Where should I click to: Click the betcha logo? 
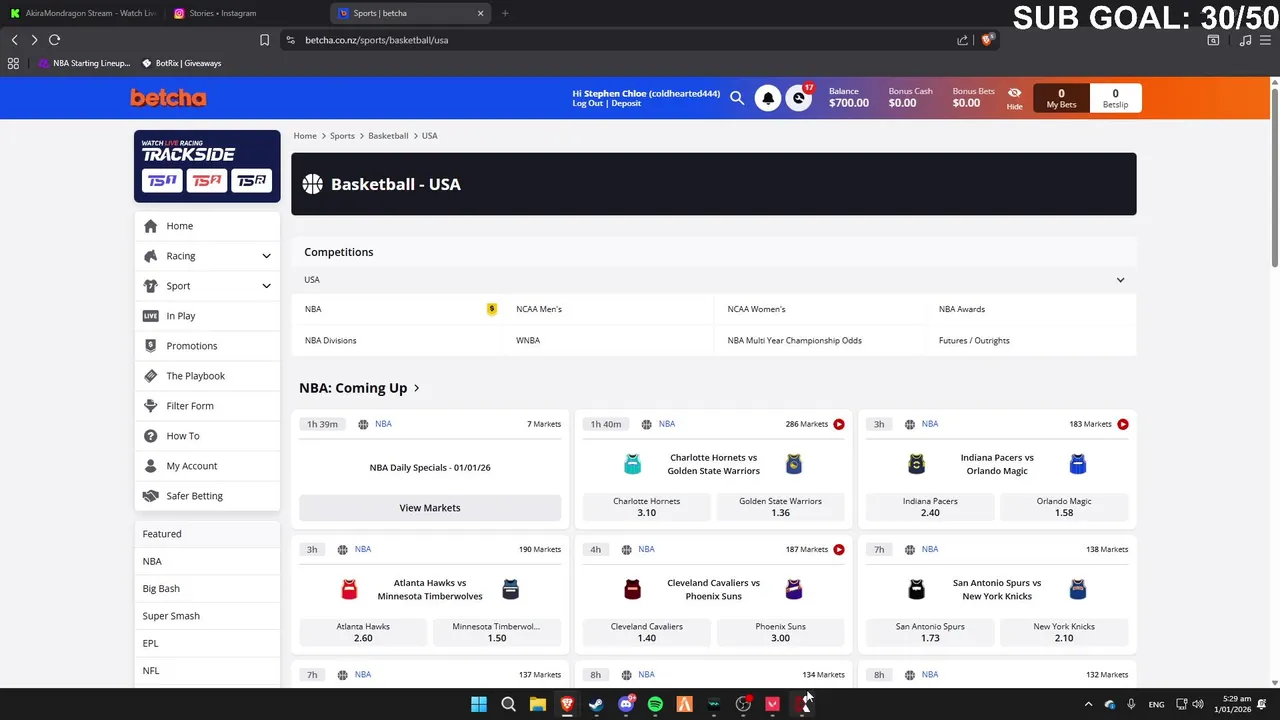pyautogui.click(x=168, y=98)
